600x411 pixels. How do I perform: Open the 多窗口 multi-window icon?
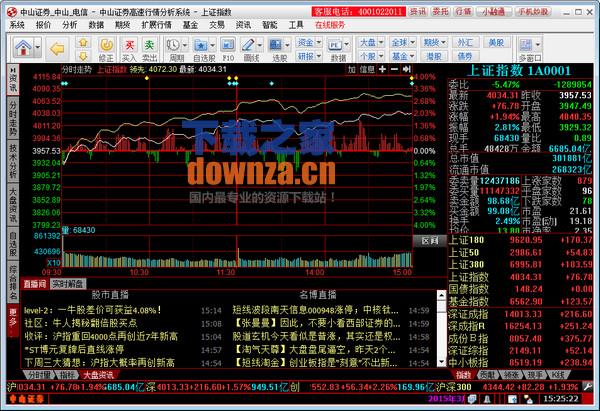(526, 45)
